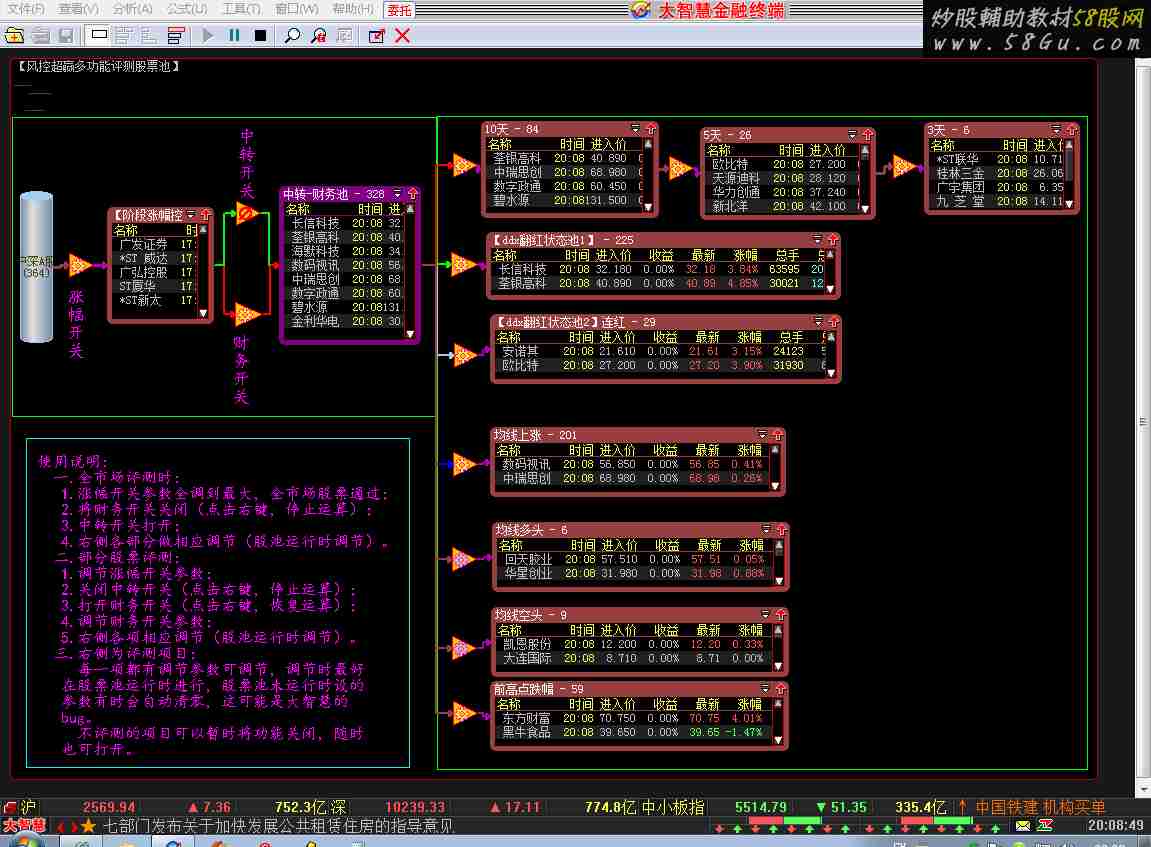Click the red arrow icon on ddx翻红状态池1 panel
Image resolution: width=1151 pixels, height=847 pixels.
(832, 240)
